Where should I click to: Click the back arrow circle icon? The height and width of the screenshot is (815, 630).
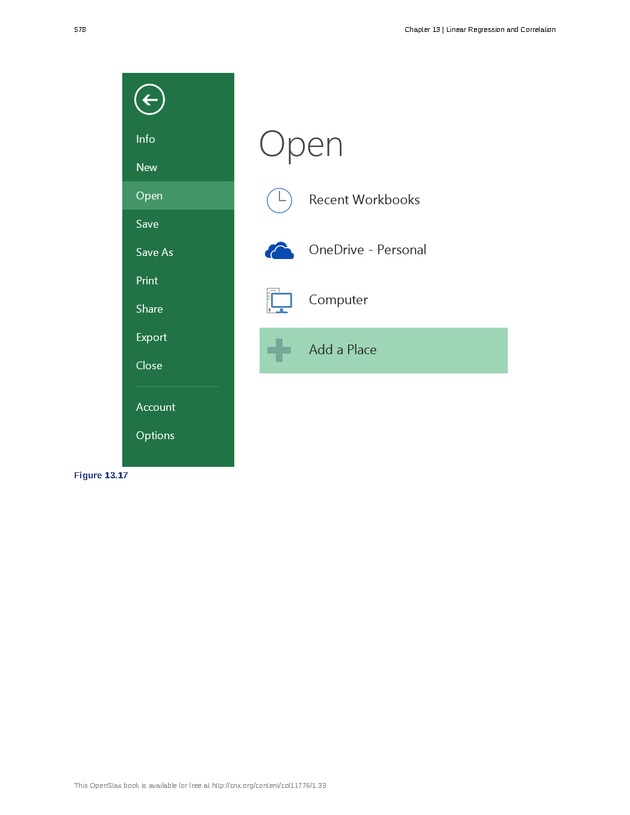[x=149, y=99]
